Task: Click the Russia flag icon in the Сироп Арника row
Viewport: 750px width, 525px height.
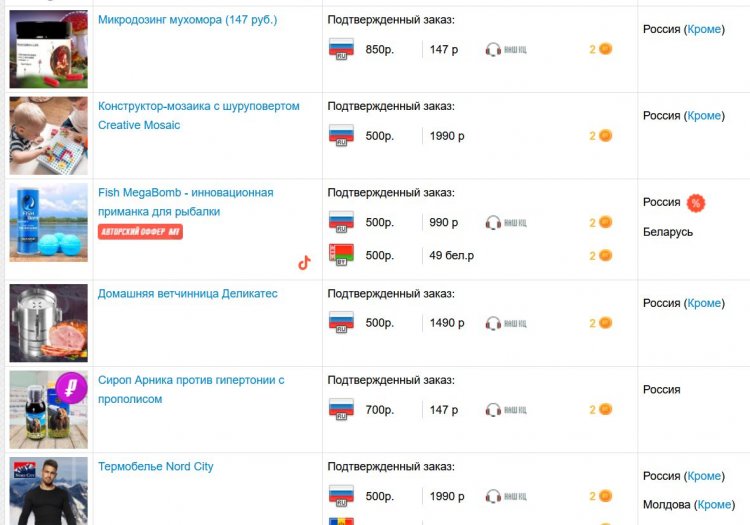Action: point(341,409)
